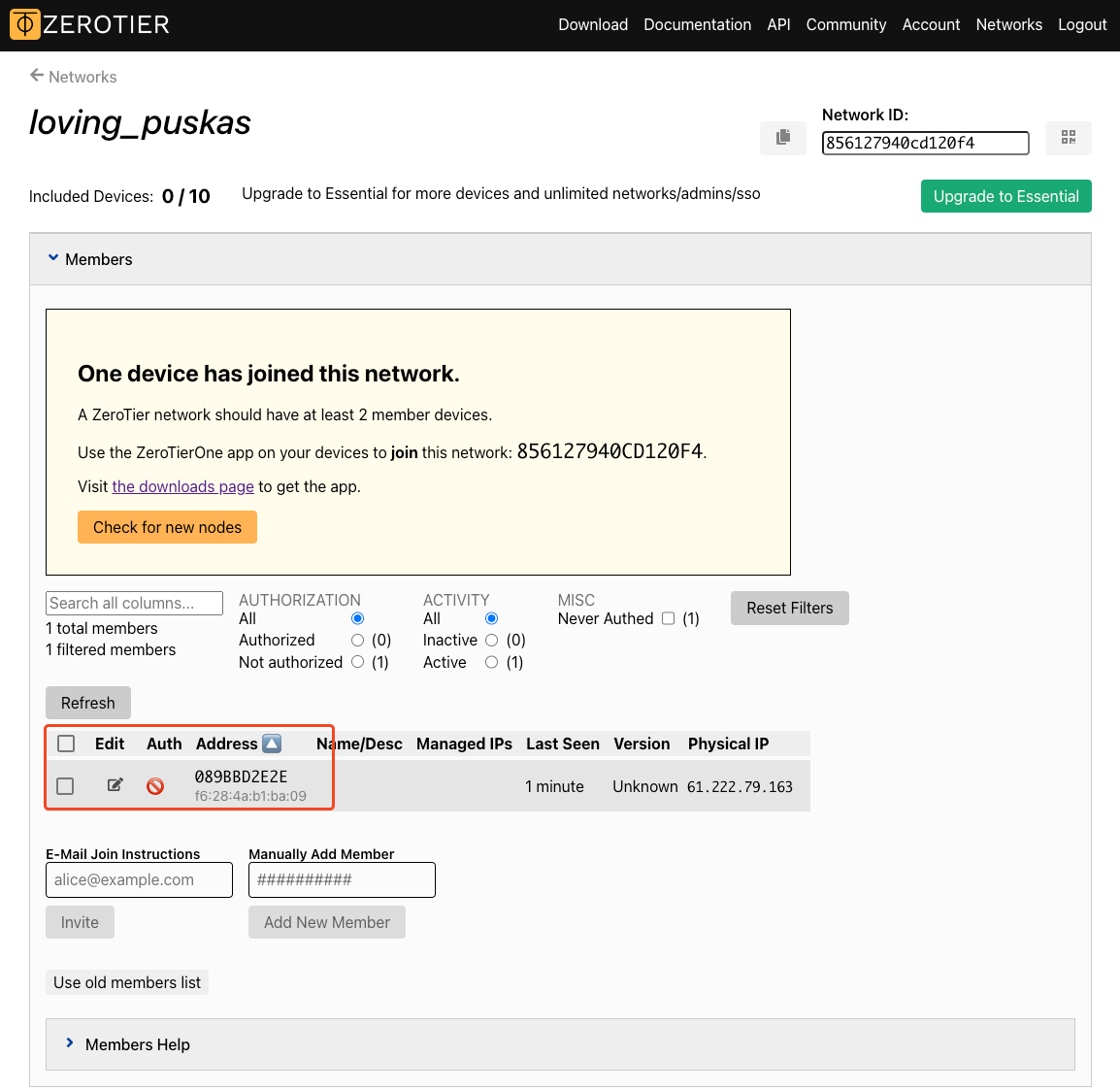The width and height of the screenshot is (1120, 1091).
Task: Click the Edit column header
Action: 110,744
